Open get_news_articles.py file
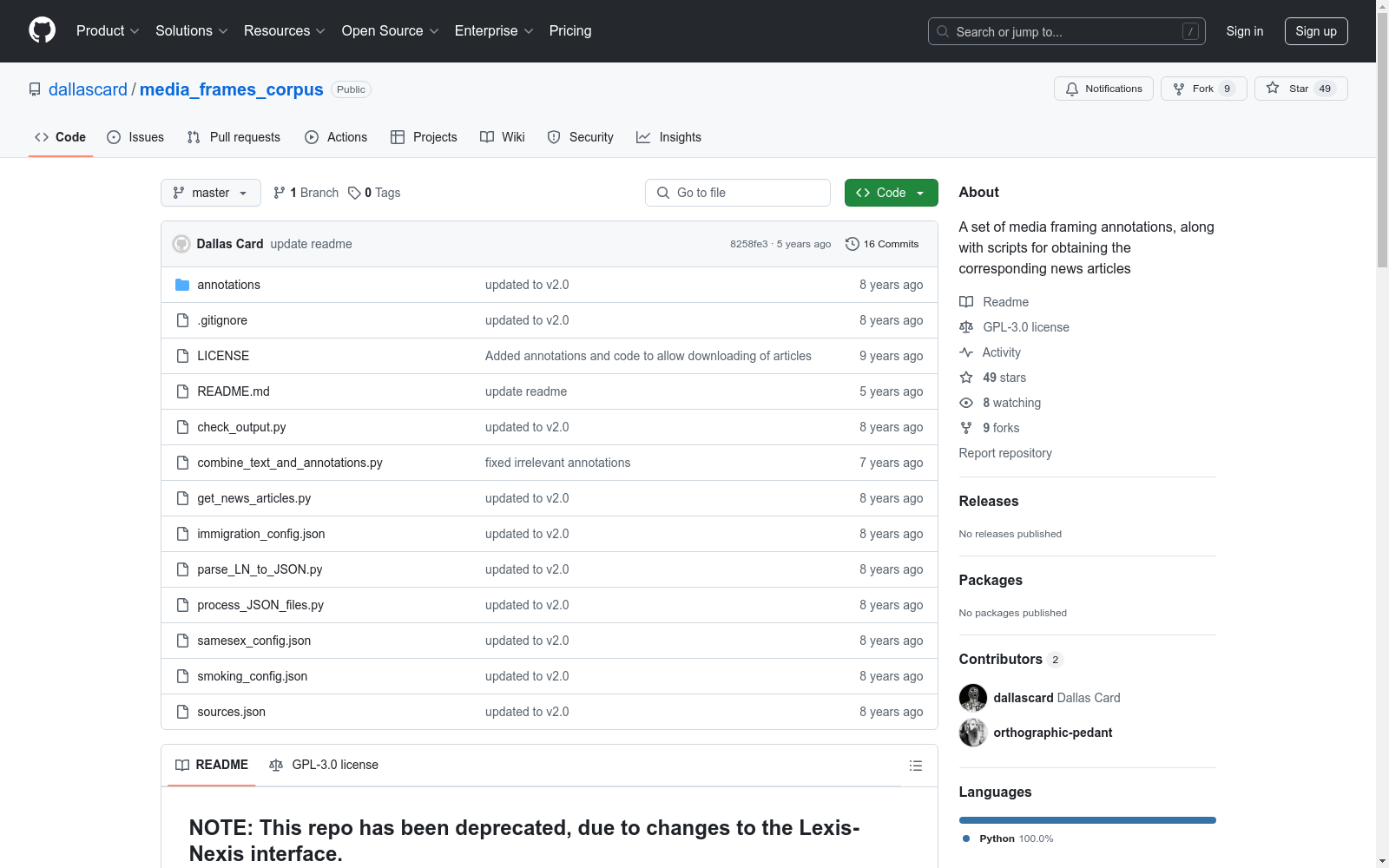Image resolution: width=1389 pixels, height=868 pixels. click(x=253, y=498)
